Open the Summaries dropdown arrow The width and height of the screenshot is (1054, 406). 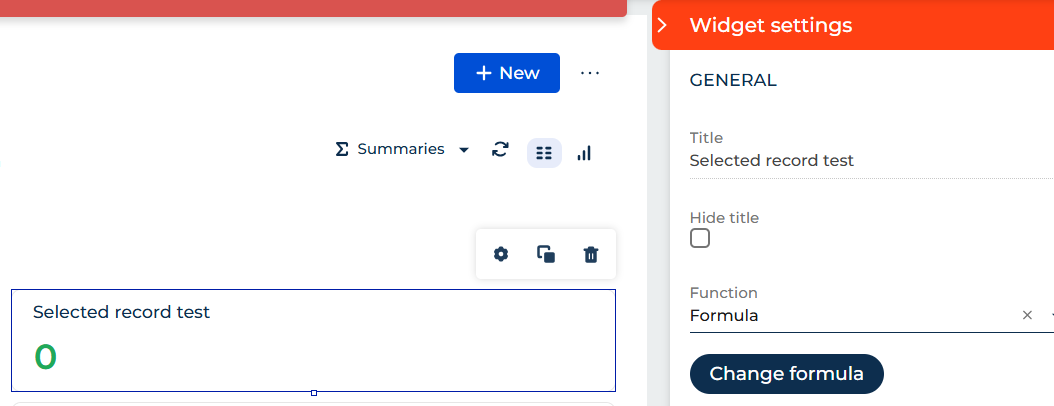point(464,150)
